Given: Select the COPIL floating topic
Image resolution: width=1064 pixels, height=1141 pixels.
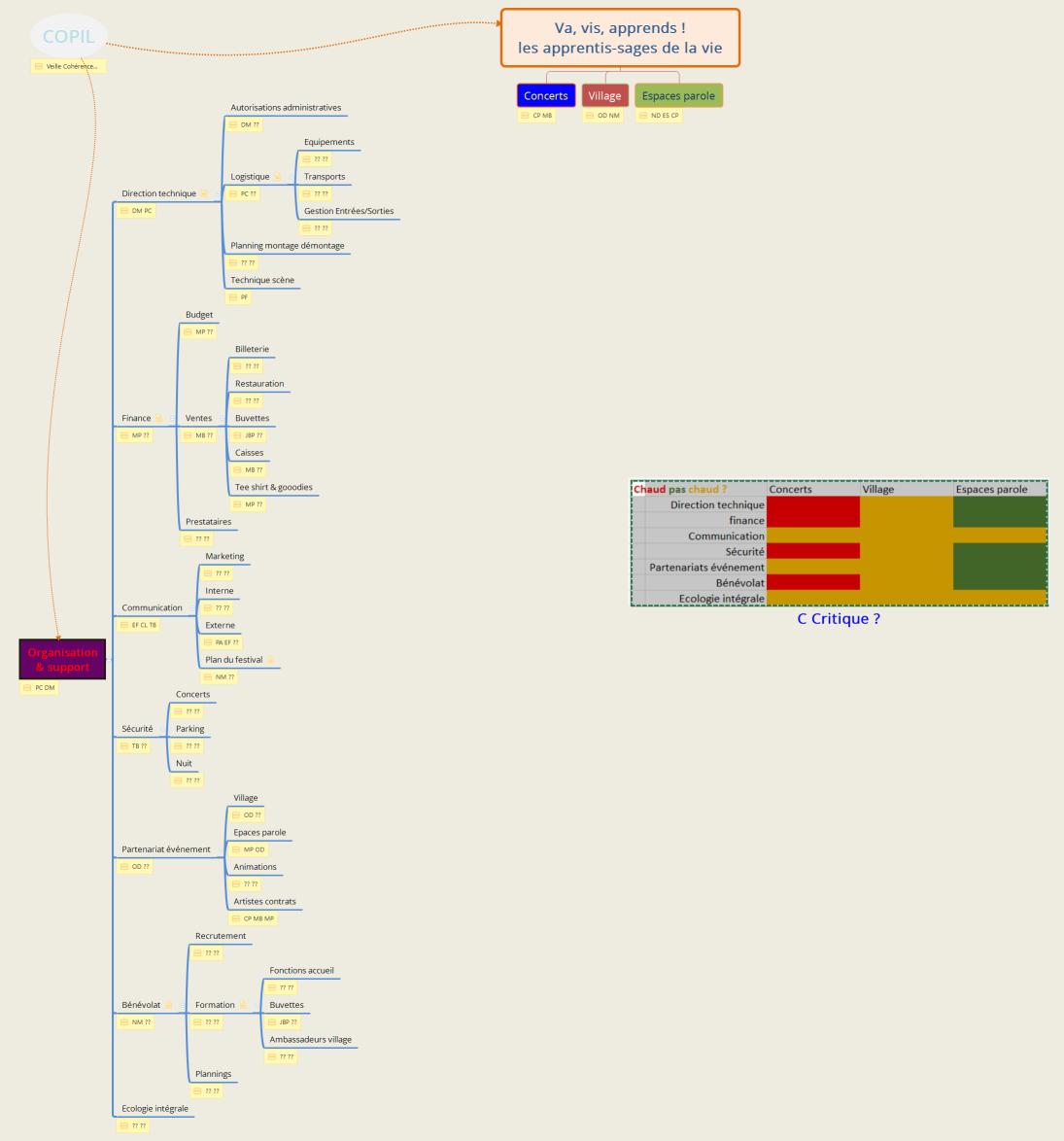Looking at the screenshot, I should click(68, 37).
